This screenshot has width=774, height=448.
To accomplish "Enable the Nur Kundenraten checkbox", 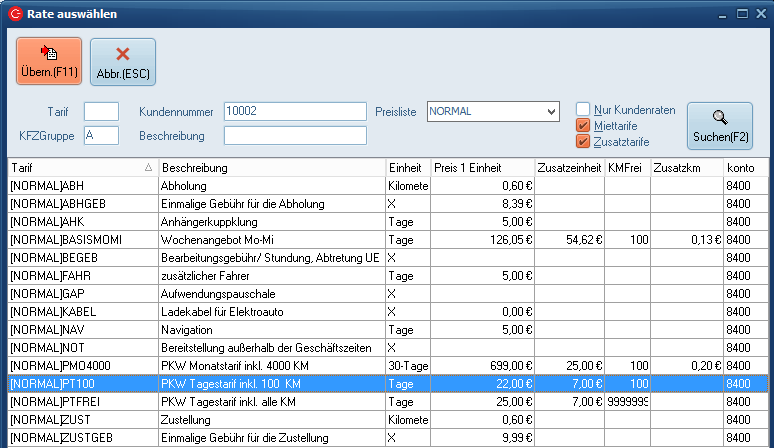I will click(582, 110).
